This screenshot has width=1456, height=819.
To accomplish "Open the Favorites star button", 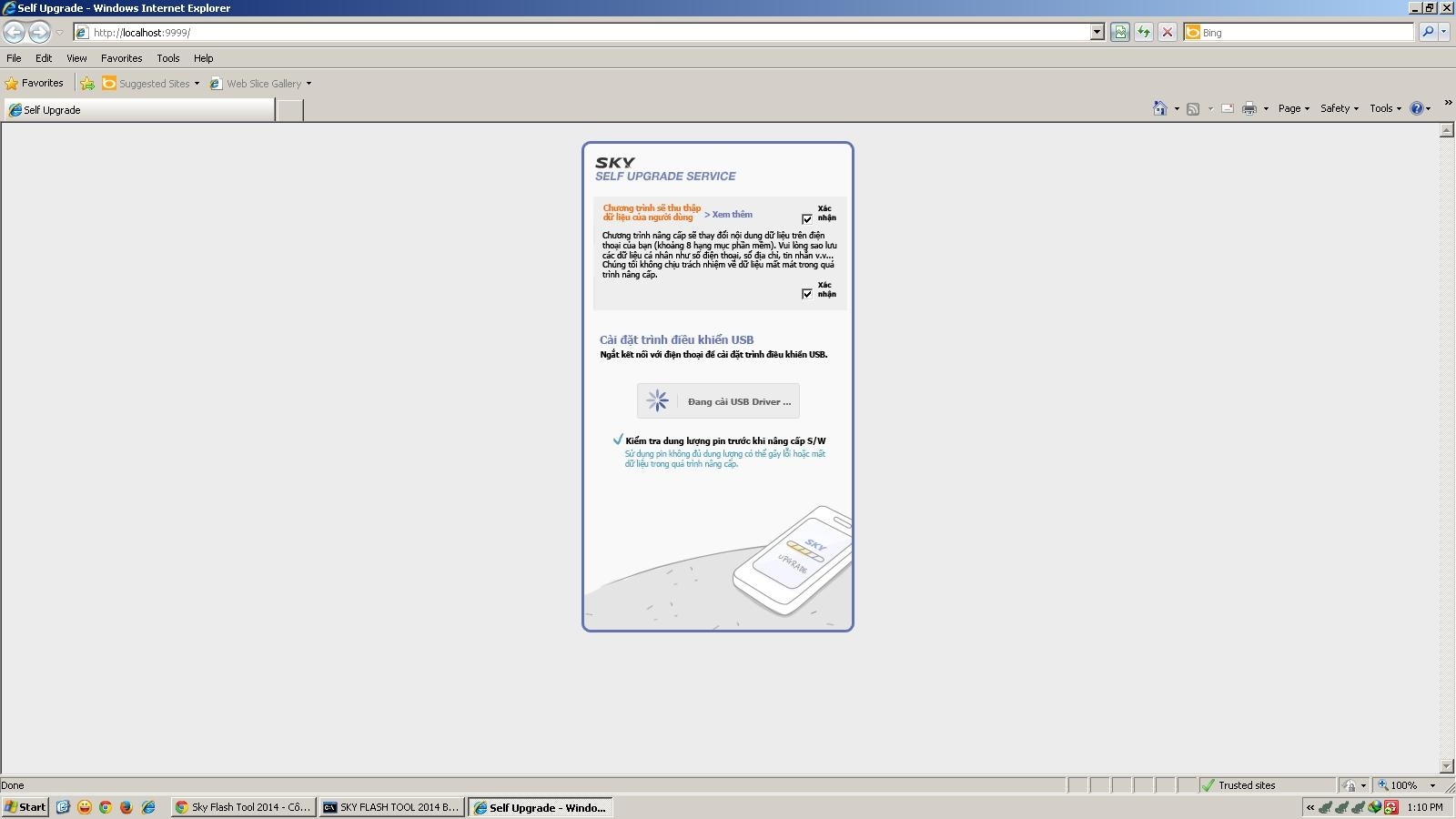I will (34, 84).
